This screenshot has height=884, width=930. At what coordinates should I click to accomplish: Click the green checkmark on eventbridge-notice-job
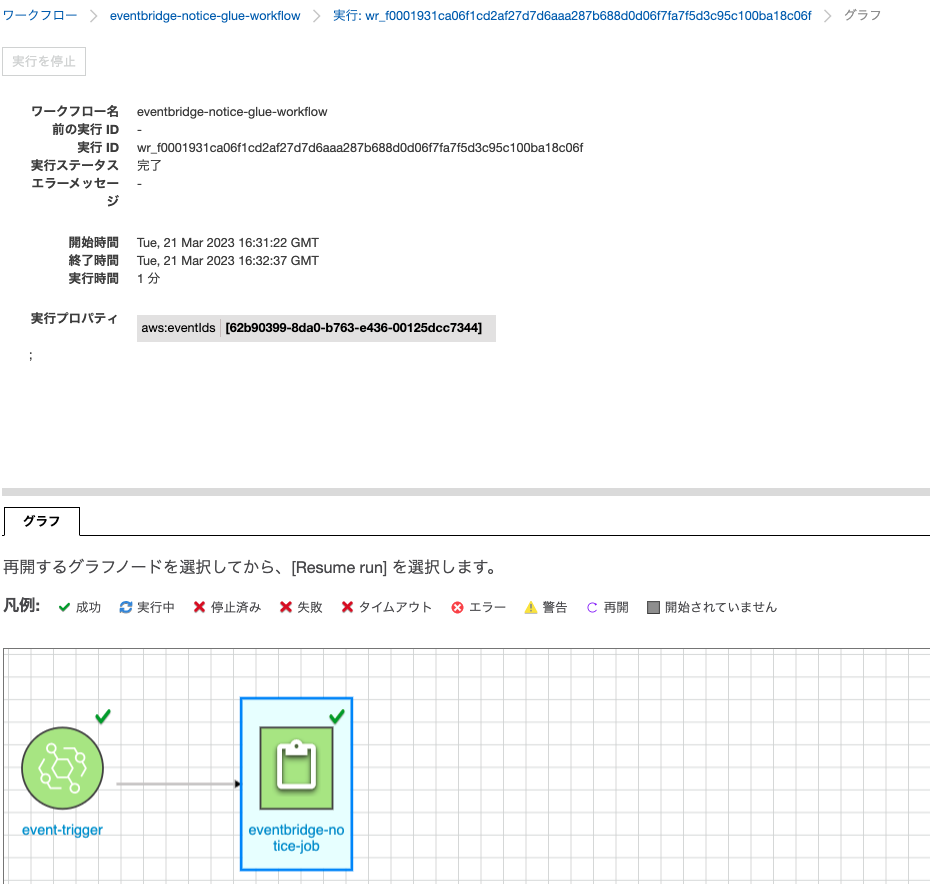[337, 716]
